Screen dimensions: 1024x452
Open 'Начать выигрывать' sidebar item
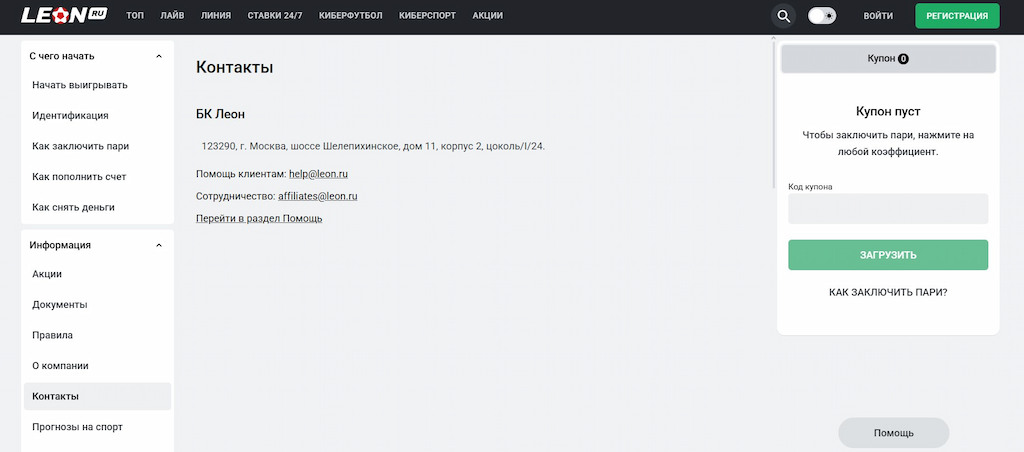pyautogui.click(x=97, y=85)
